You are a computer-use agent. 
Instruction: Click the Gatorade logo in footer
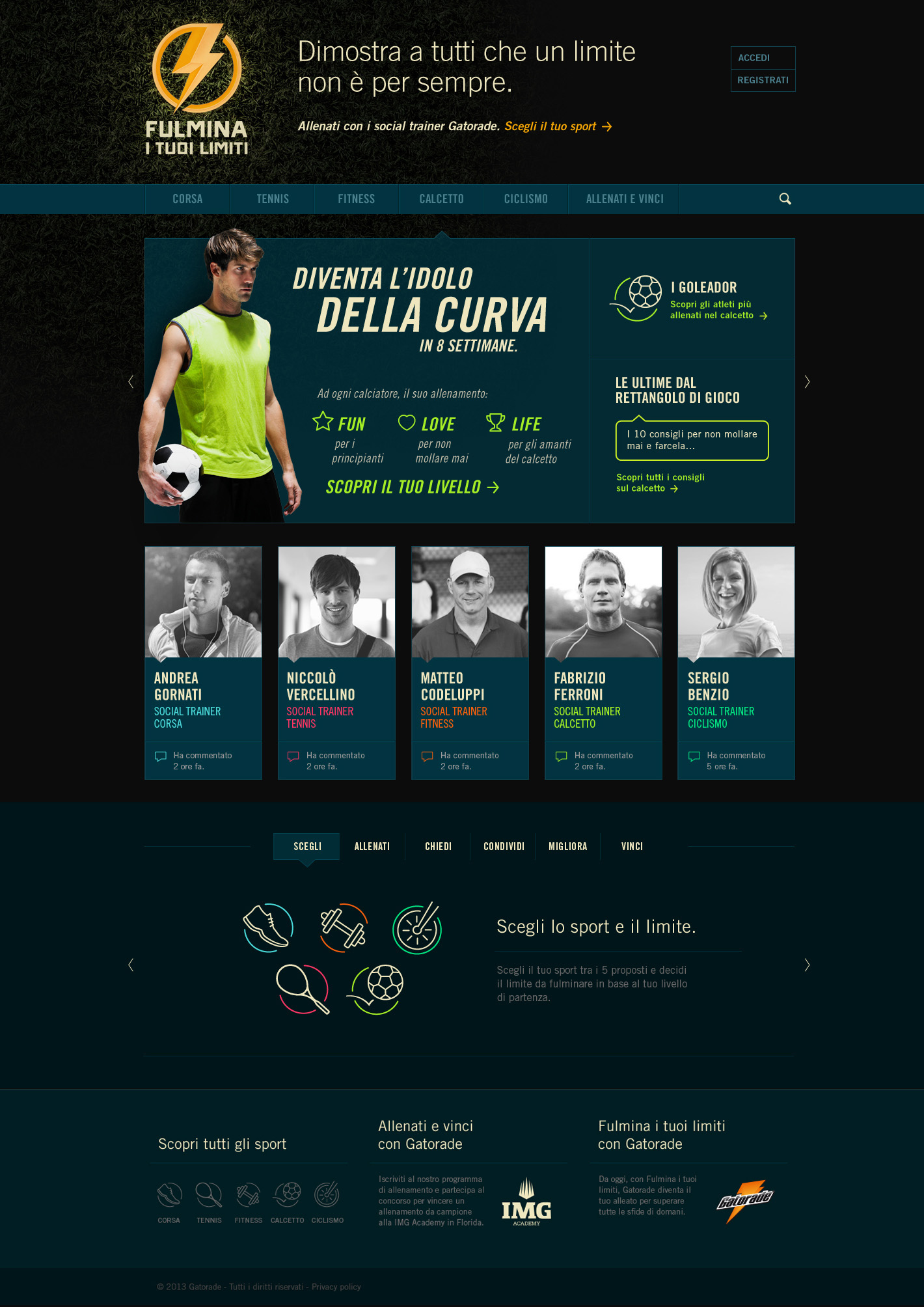click(x=745, y=1200)
